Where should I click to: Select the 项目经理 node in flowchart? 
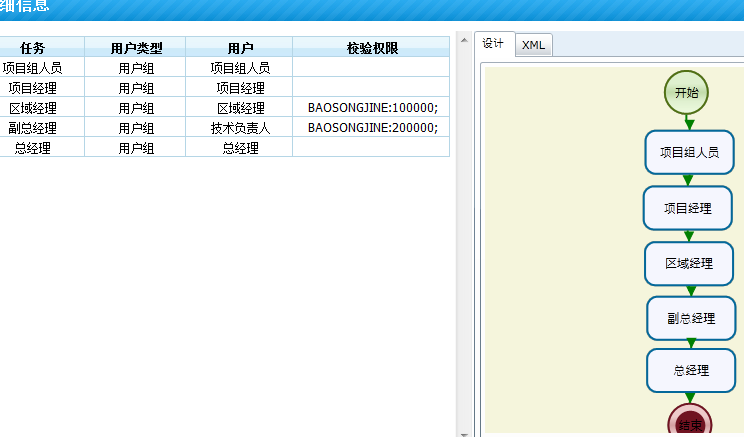688,208
